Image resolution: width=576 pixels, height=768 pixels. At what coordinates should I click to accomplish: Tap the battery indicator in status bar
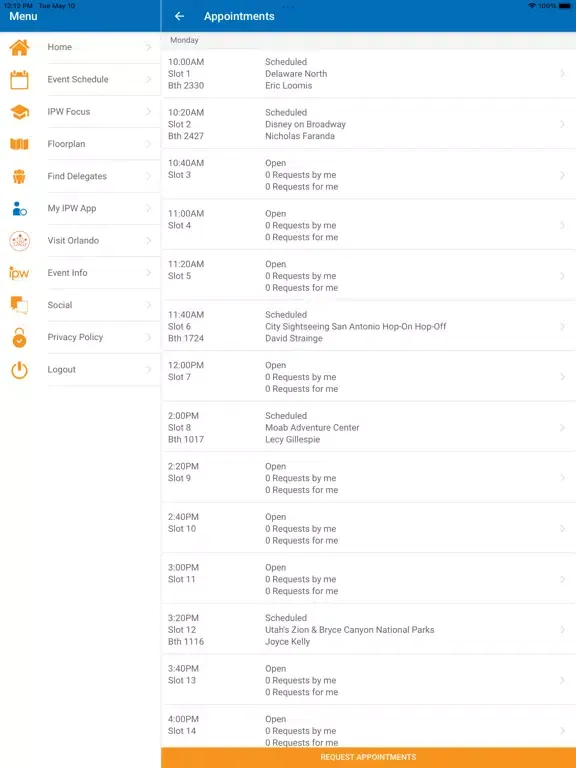(565, 6)
